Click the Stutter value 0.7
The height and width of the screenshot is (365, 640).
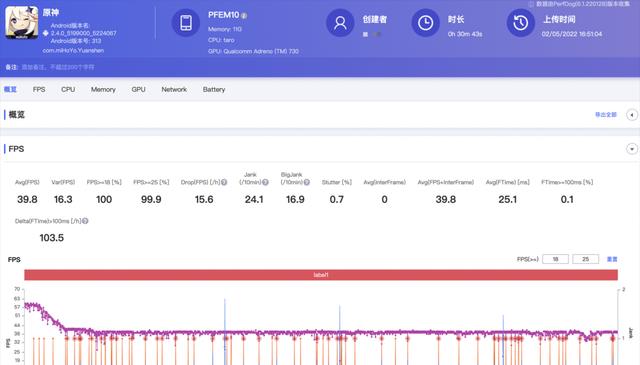pyautogui.click(x=337, y=199)
